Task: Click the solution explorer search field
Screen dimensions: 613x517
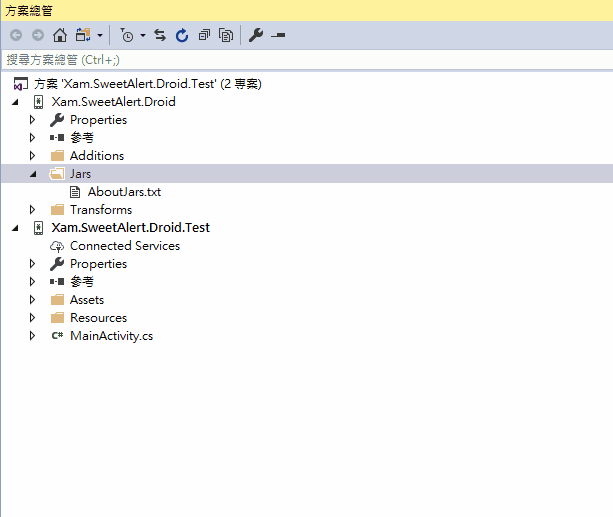Action: (x=307, y=60)
